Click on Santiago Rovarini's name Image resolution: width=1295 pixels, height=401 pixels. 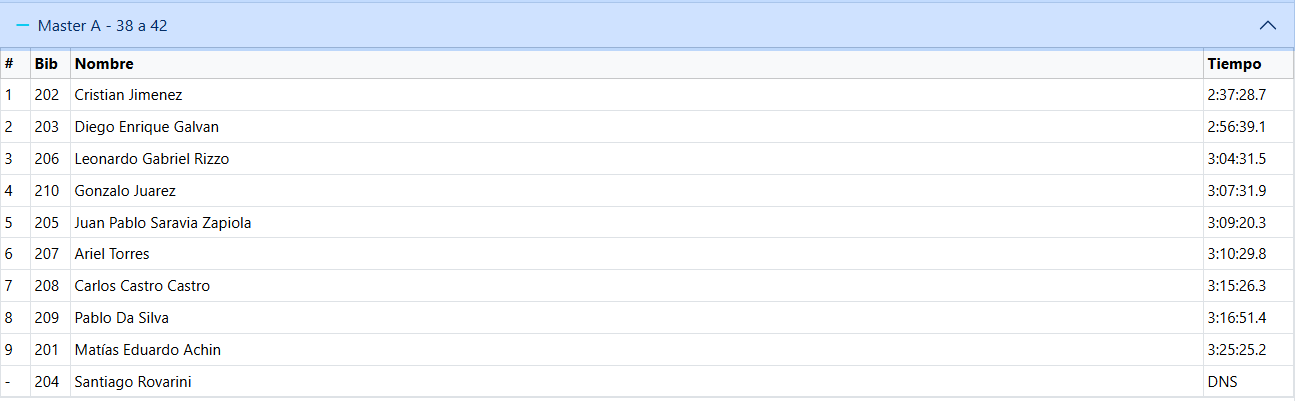tap(133, 383)
